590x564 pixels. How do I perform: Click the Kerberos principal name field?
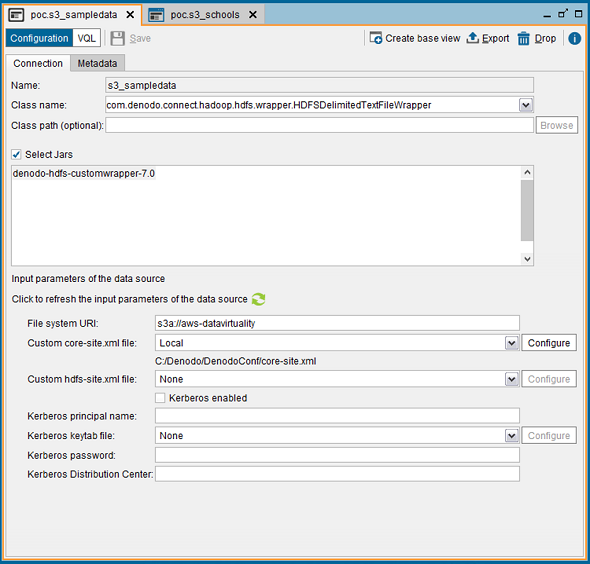click(337, 416)
